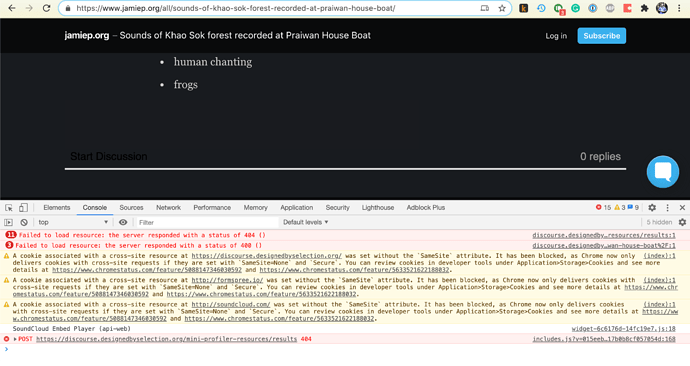This screenshot has width=690, height=366.
Task: Switch to the Security tab
Action: 338,208
